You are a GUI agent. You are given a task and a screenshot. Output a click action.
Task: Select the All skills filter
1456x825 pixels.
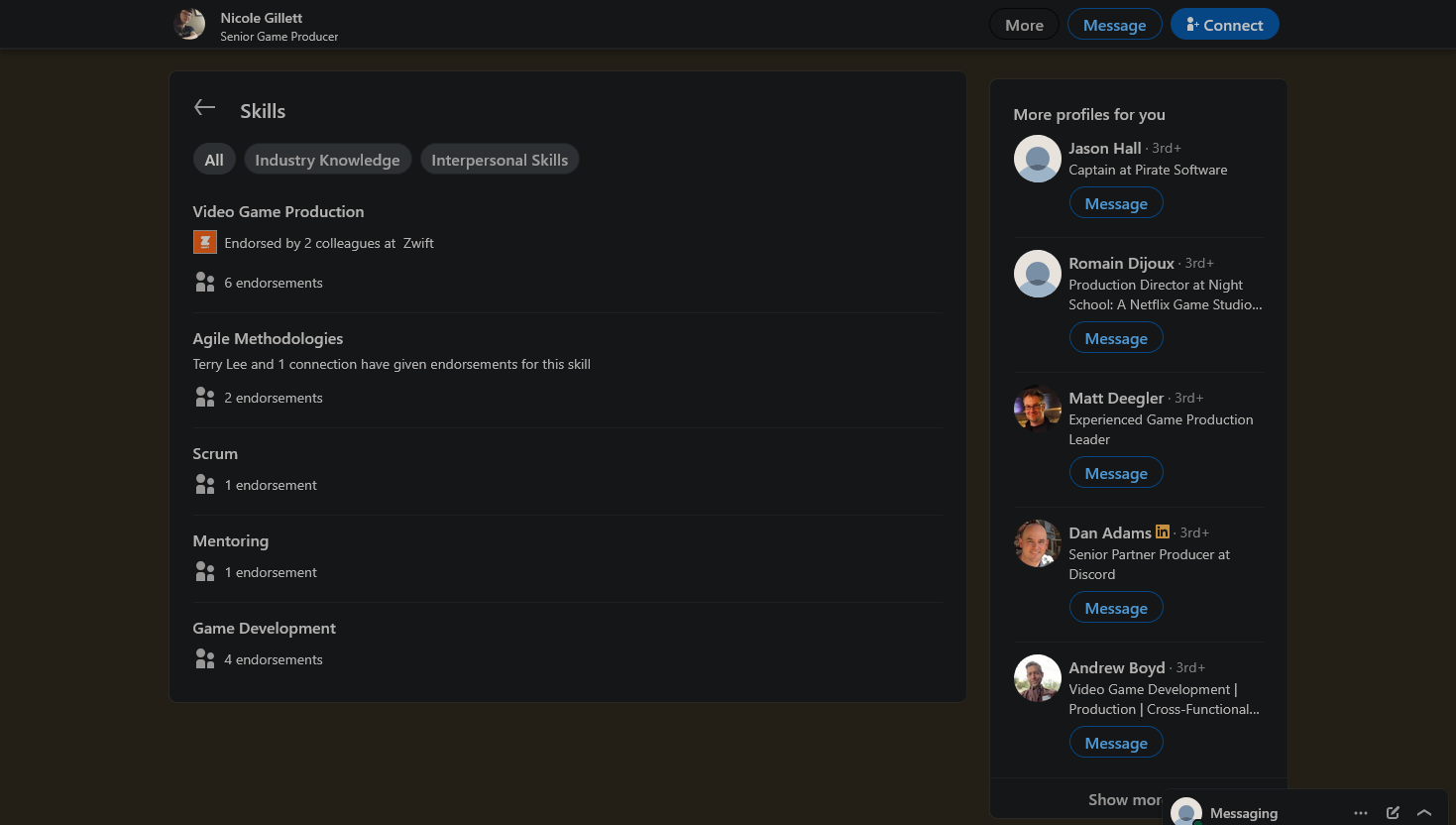214,160
